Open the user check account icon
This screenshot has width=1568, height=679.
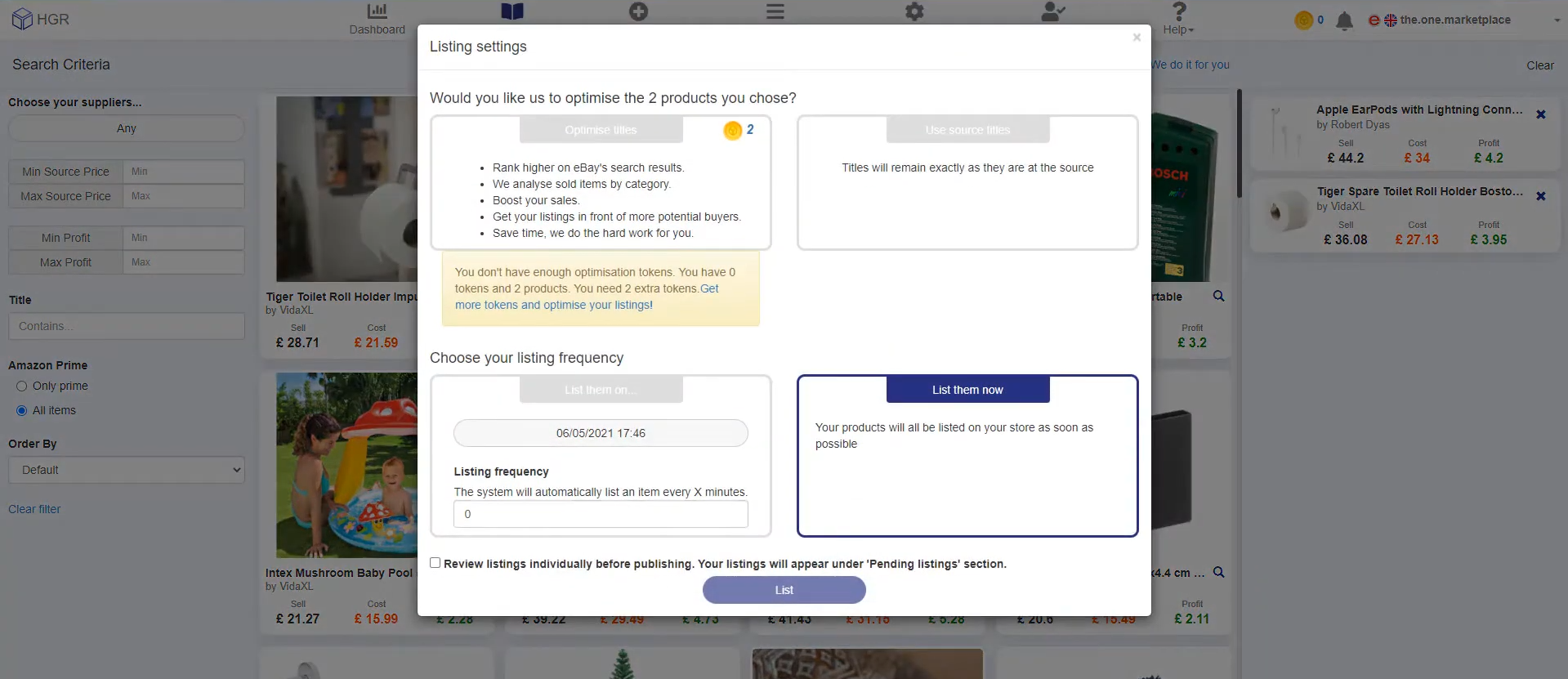point(1052,11)
